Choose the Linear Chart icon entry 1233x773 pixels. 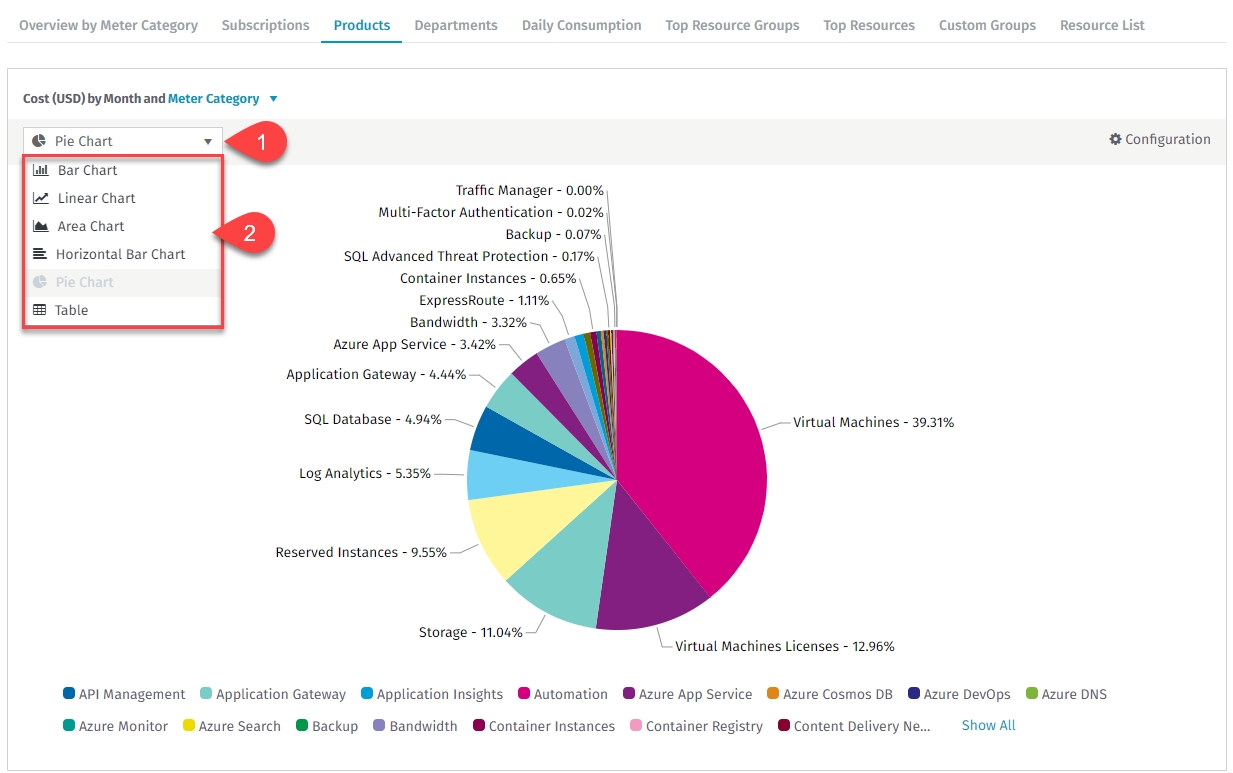(x=40, y=198)
